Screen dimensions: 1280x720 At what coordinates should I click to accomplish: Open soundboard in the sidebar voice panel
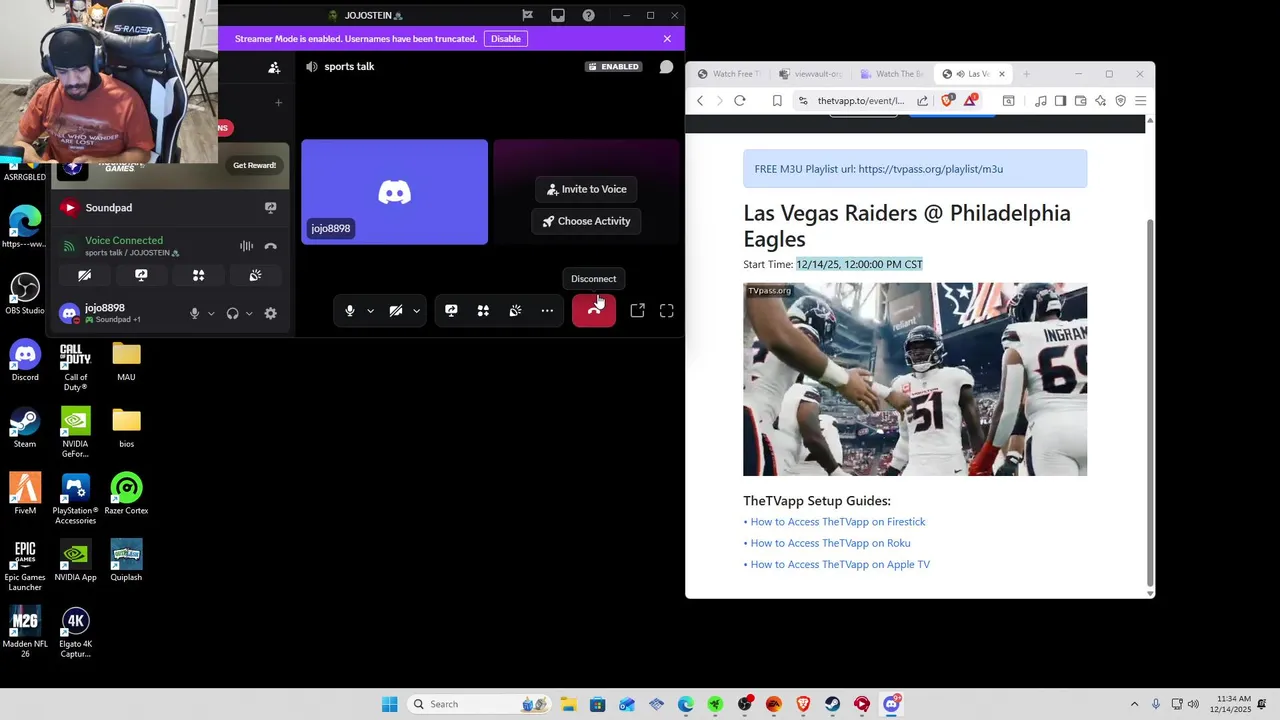point(255,275)
